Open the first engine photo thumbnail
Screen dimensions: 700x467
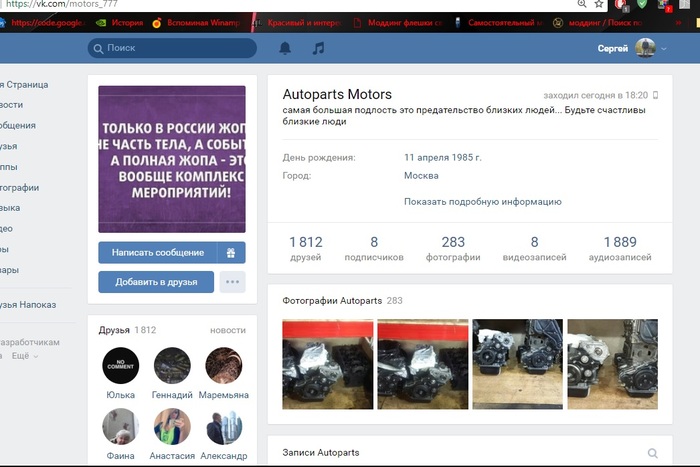click(x=328, y=359)
